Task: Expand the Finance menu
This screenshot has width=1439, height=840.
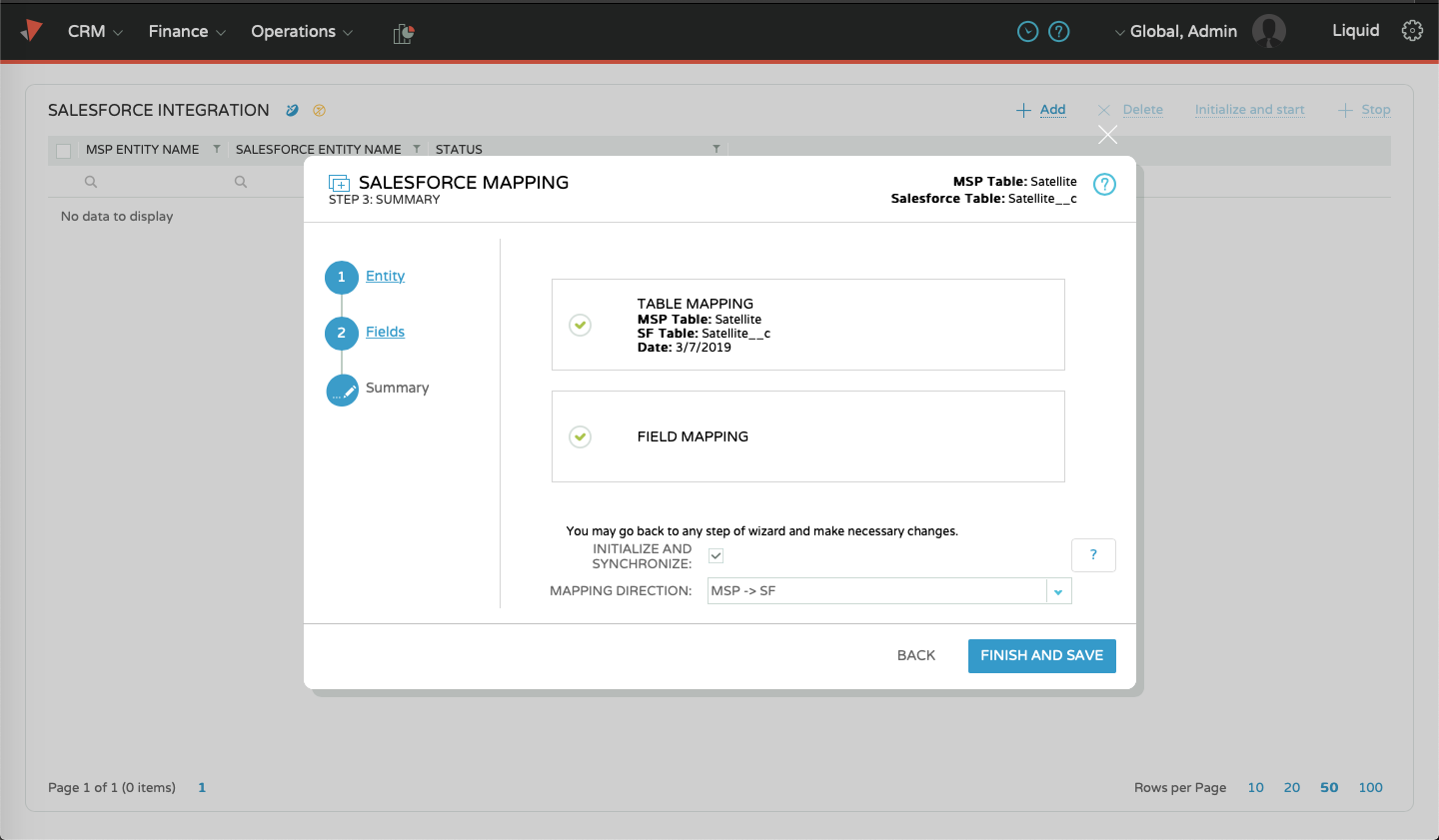Action: 187,31
